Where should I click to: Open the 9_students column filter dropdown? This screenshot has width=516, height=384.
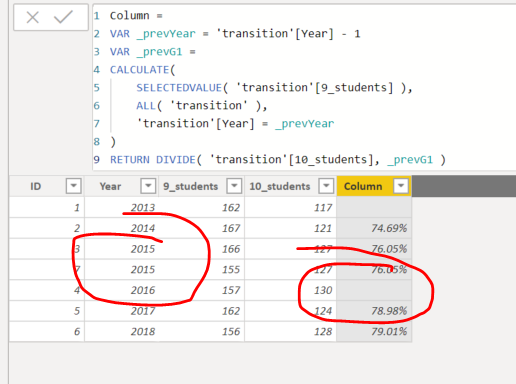coord(234,186)
